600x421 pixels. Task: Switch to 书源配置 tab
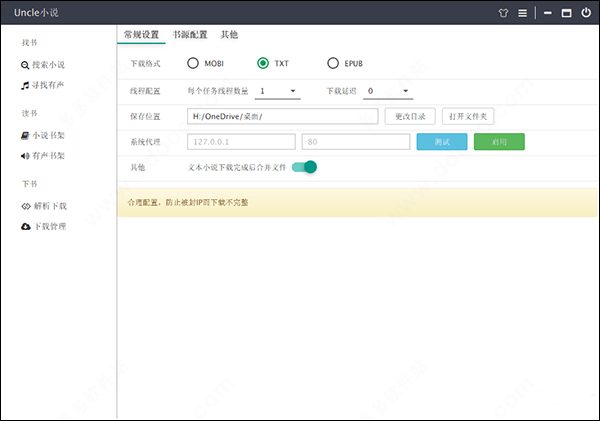pyautogui.click(x=190, y=34)
